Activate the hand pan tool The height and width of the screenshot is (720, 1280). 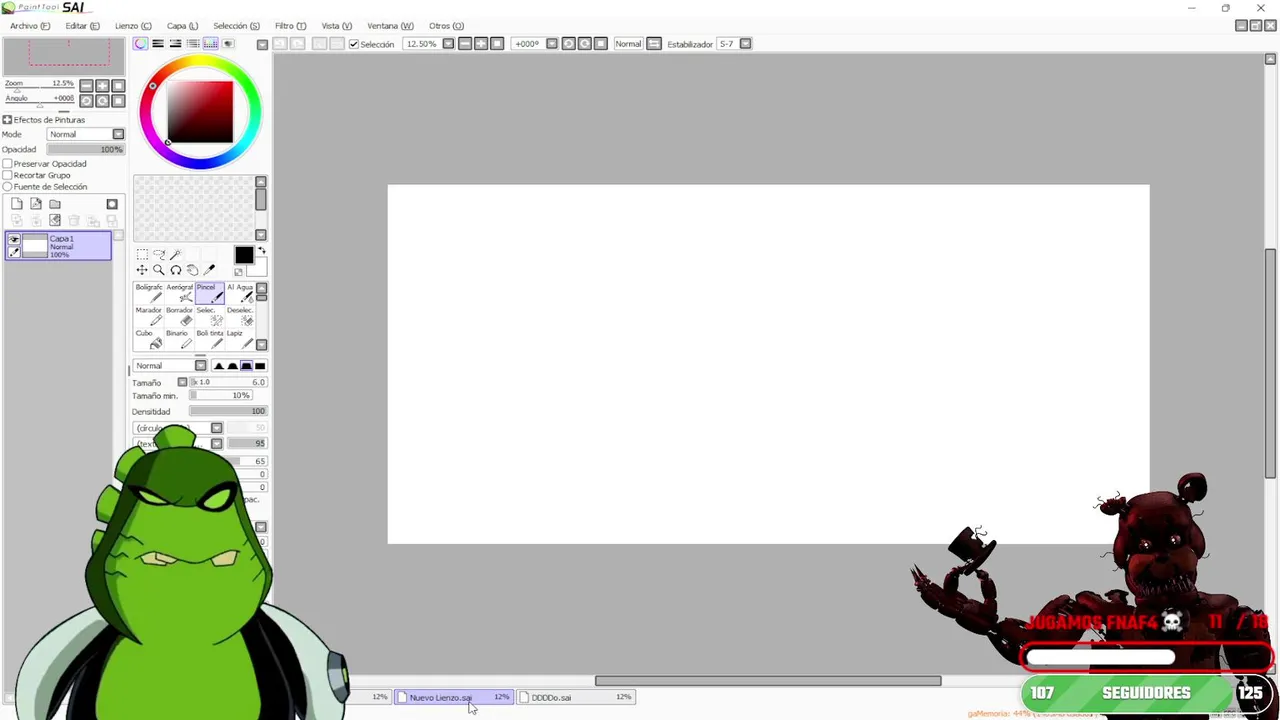[193, 270]
